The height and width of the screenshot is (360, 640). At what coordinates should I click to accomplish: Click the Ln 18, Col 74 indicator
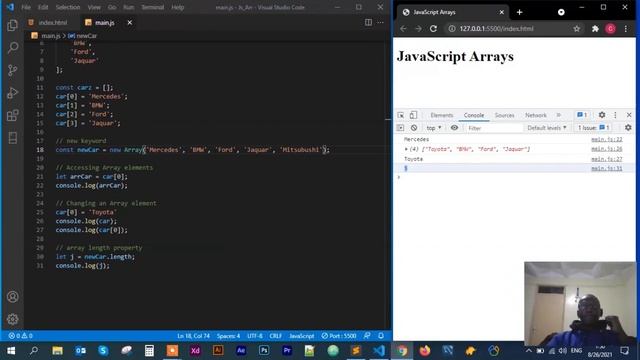(x=193, y=336)
